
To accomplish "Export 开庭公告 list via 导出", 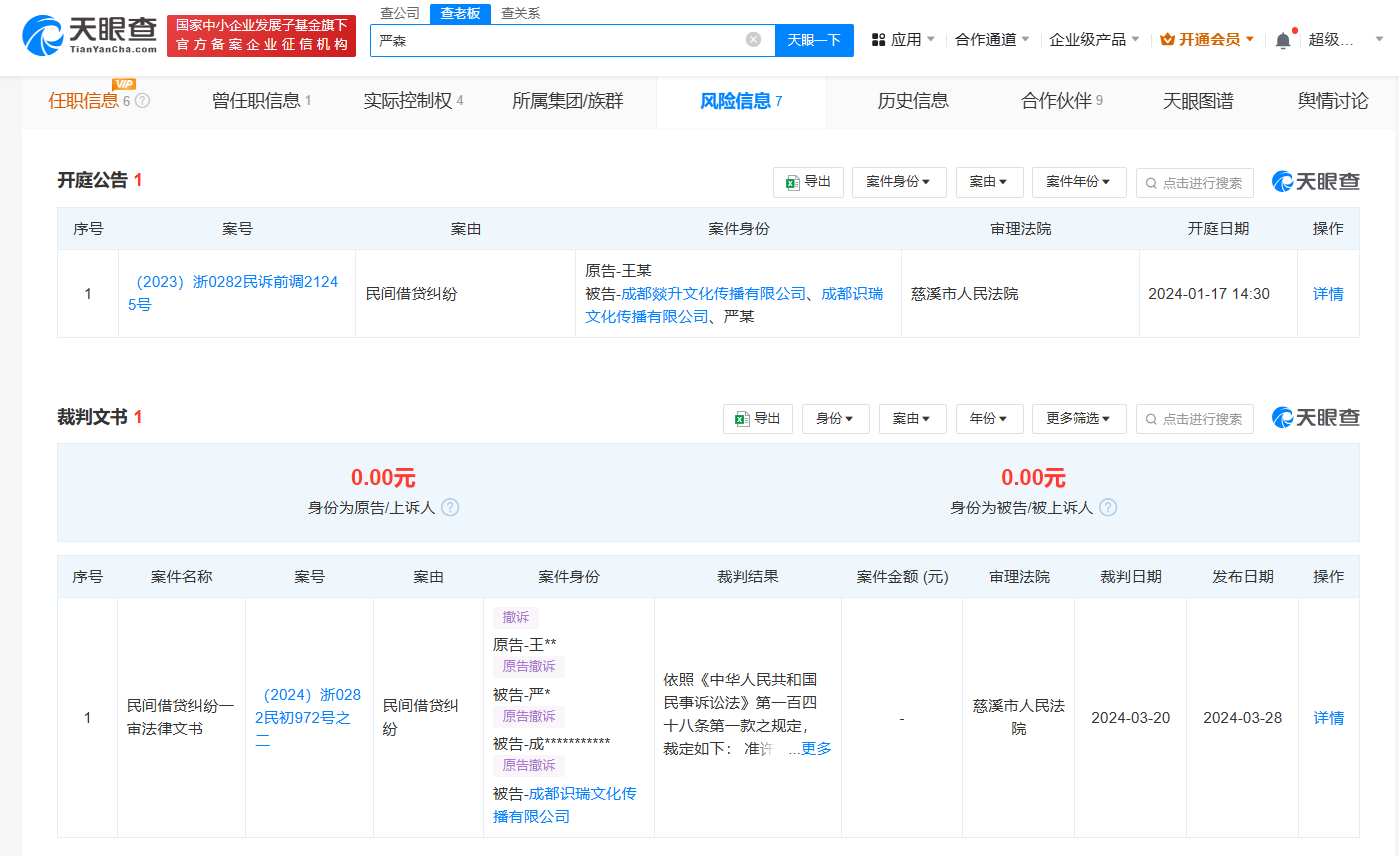I will 808,182.
